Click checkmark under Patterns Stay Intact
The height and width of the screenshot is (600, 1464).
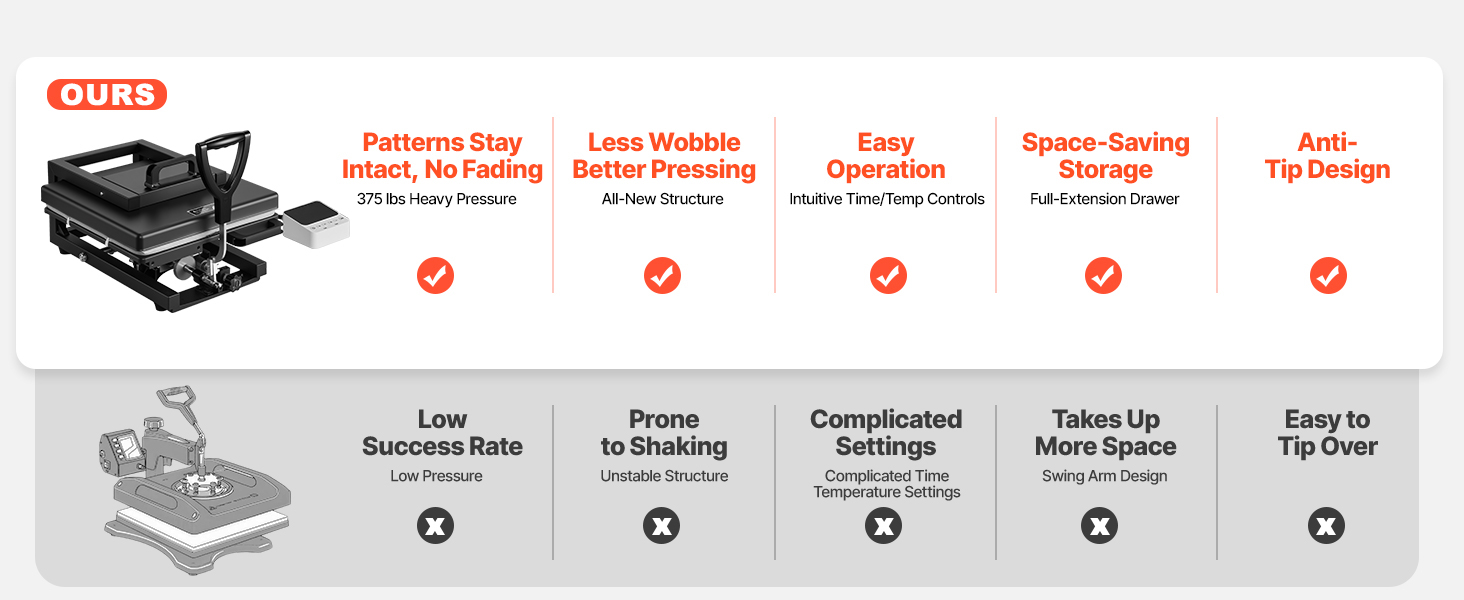pyautogui.click(x=435, y=275)
